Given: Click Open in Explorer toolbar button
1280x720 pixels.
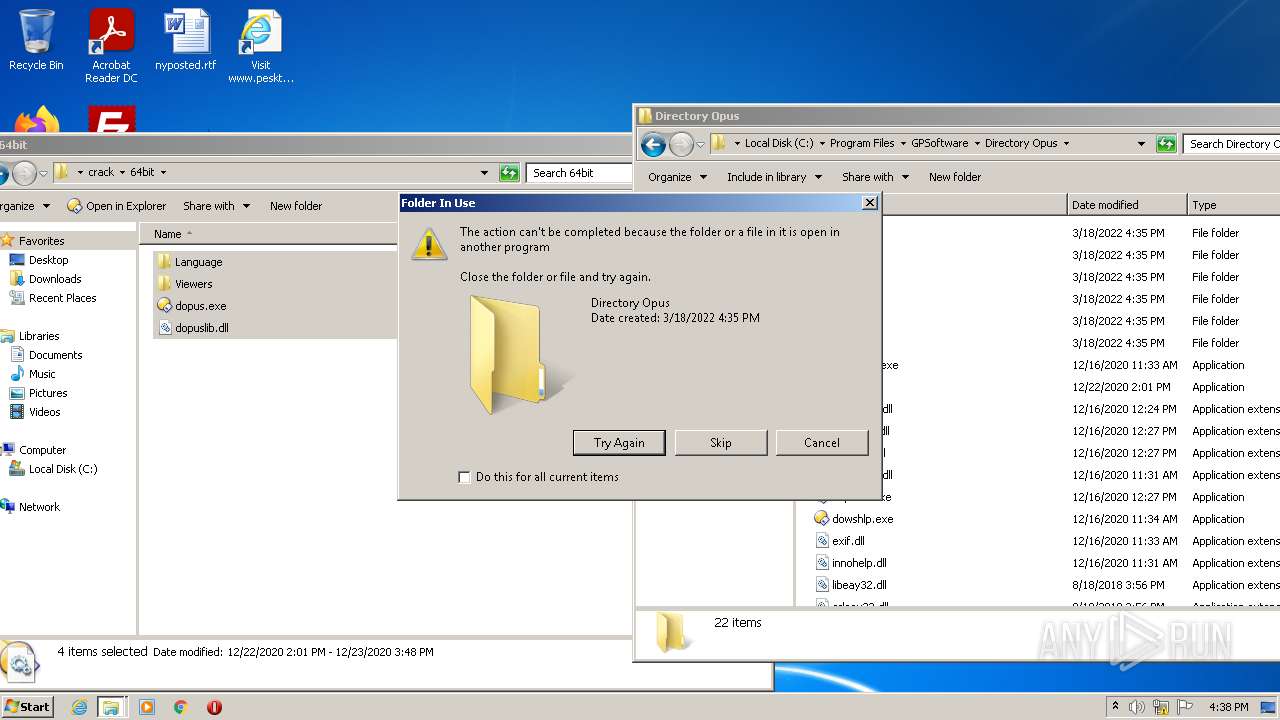Looking at the screenshot, I should pos(116,206).
